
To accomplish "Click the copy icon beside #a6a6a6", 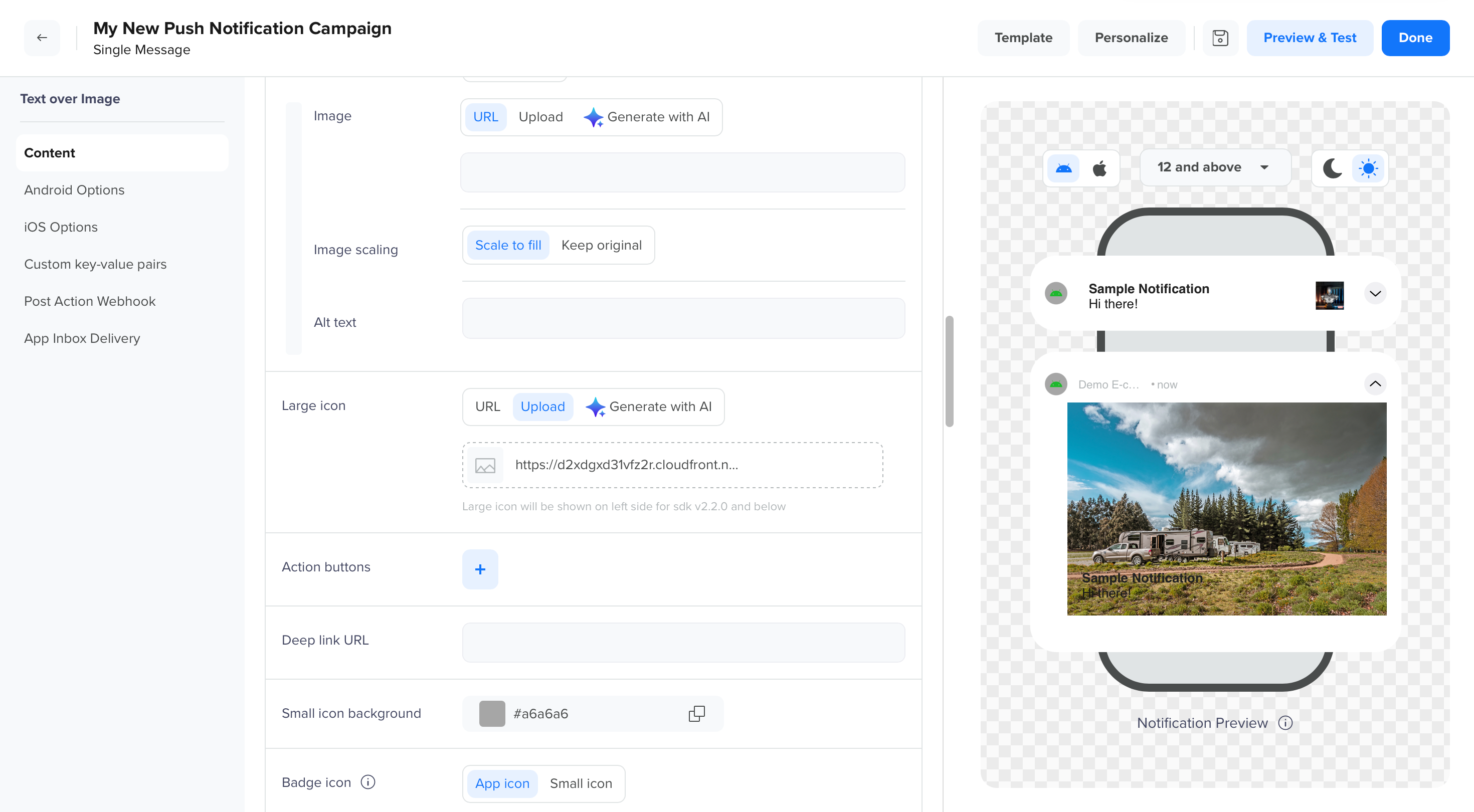I will (696, 714).
